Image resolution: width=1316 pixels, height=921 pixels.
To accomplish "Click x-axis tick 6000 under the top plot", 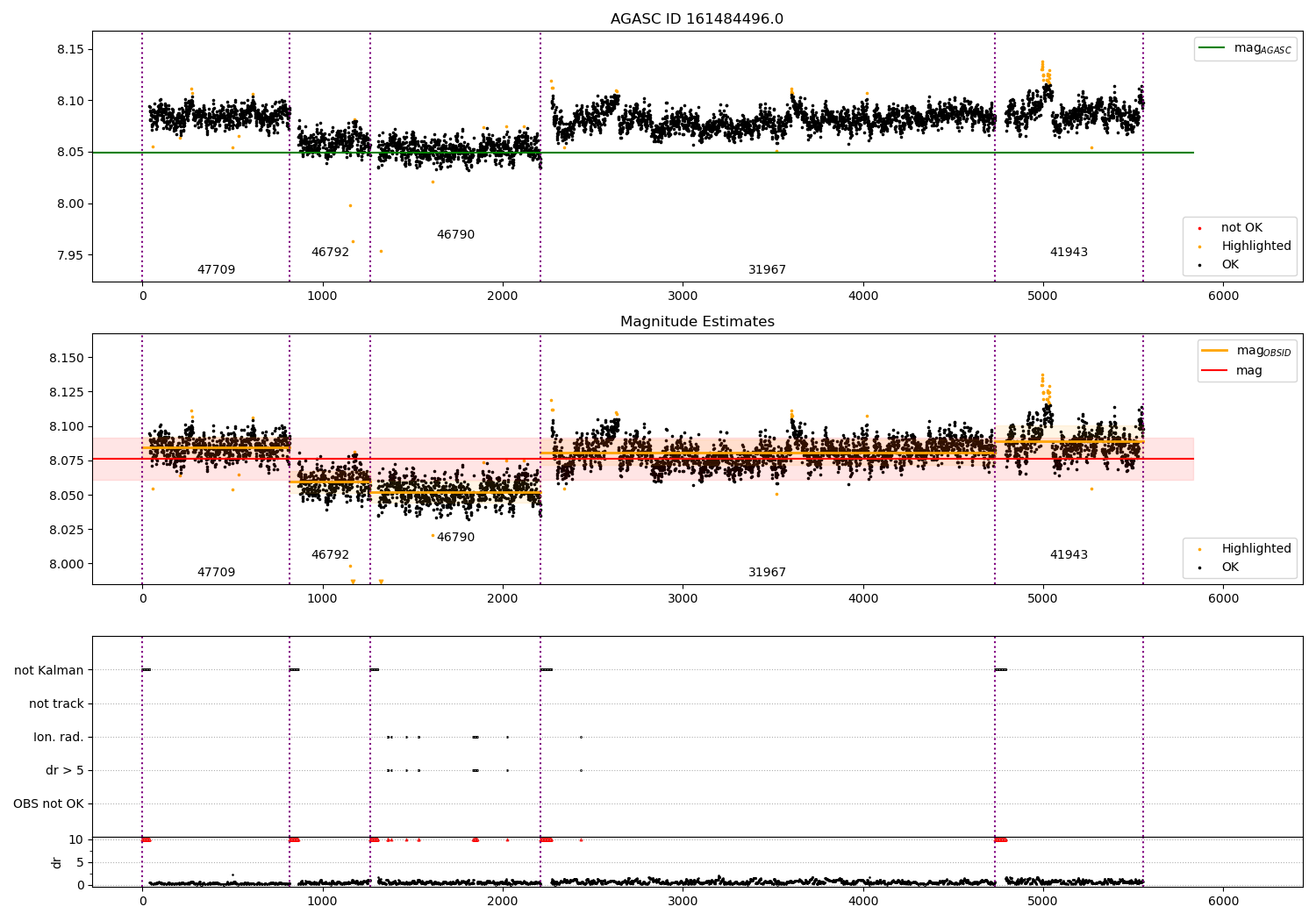I will click(x=1223, y=296).
